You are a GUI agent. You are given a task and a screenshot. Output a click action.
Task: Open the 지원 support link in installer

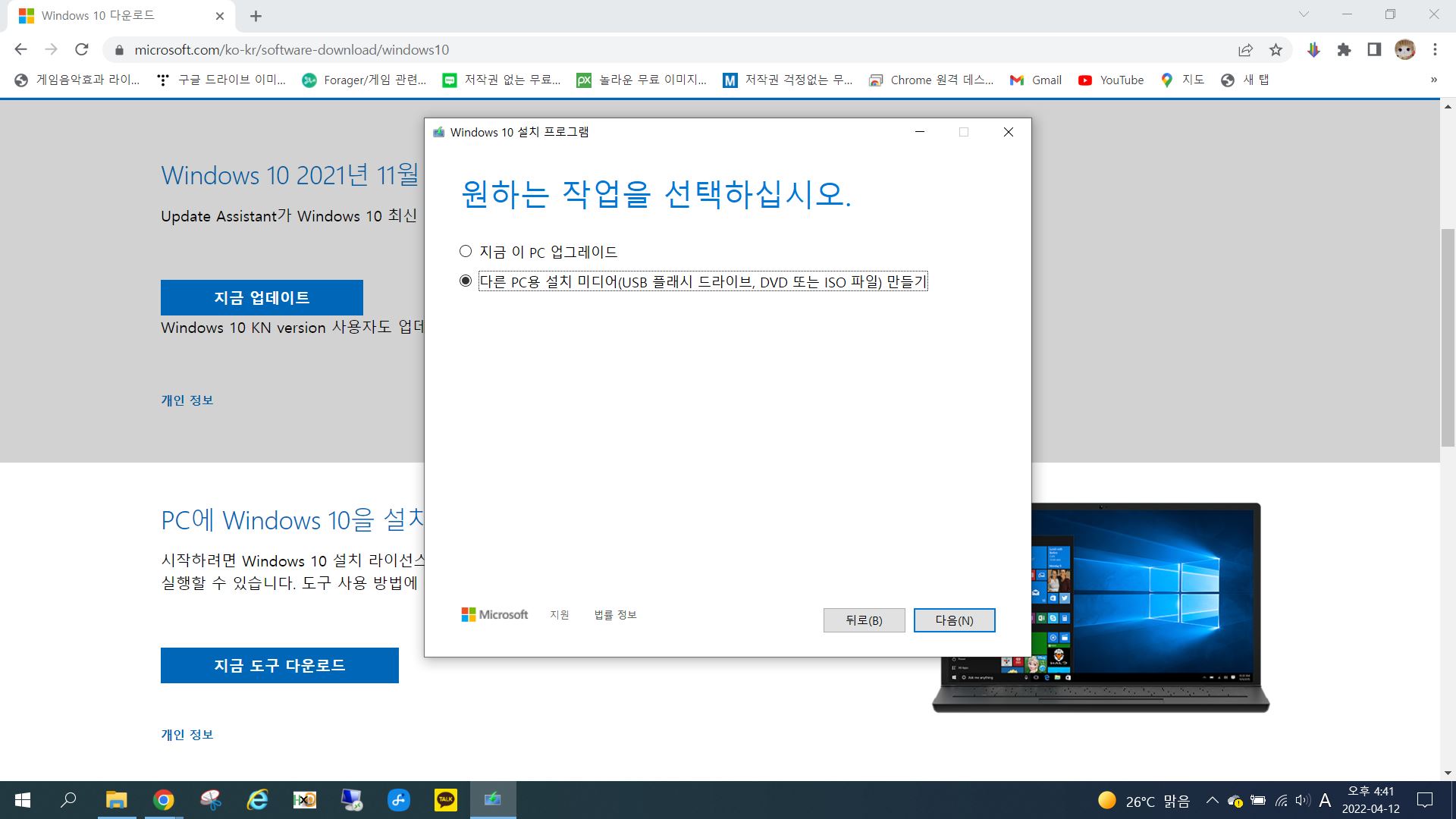coord(559,615)
